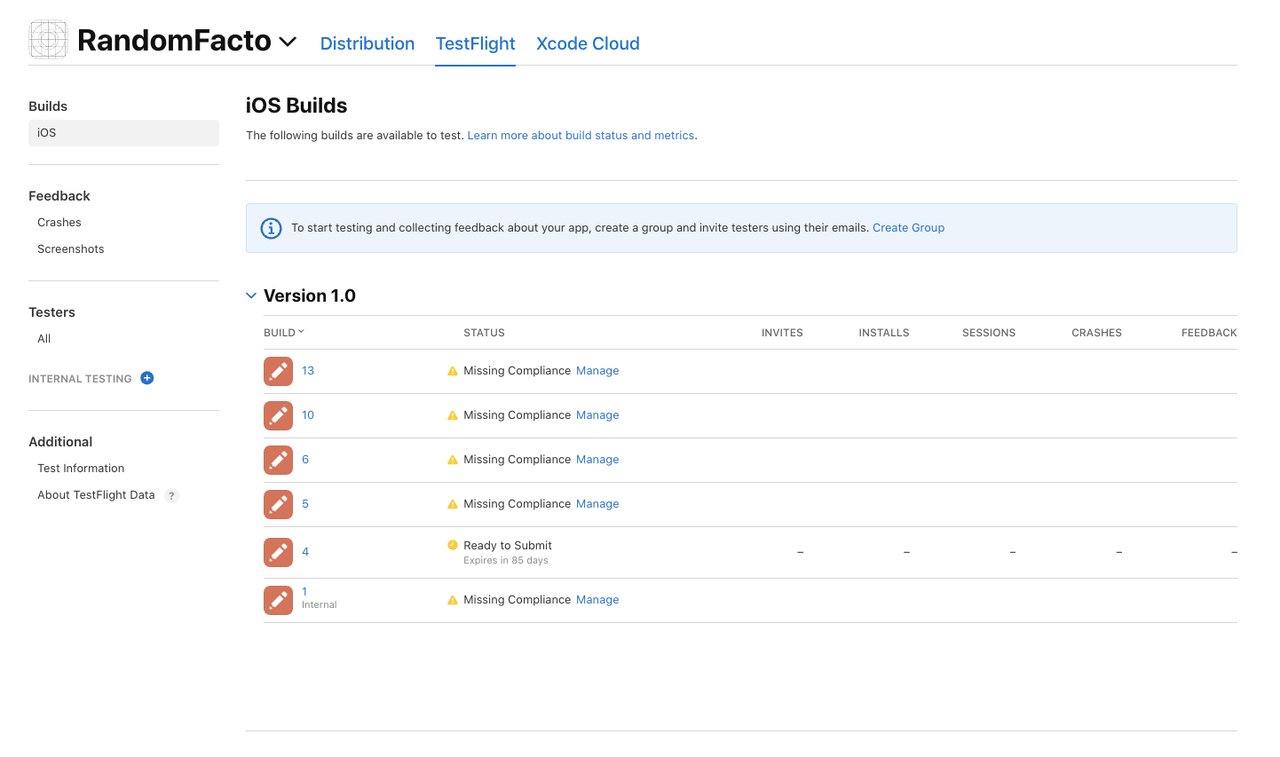Open the RandomFacto app switcher chevron
The height and width of the screenshot is (757, 1280).
[288, 42]
